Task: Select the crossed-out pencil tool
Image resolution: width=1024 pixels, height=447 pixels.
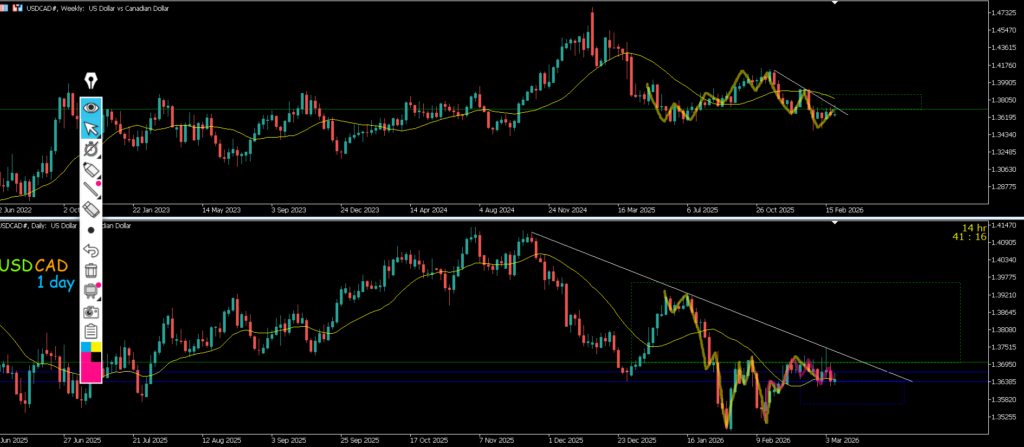Action: pyautogui.click(x=91, y=149)
